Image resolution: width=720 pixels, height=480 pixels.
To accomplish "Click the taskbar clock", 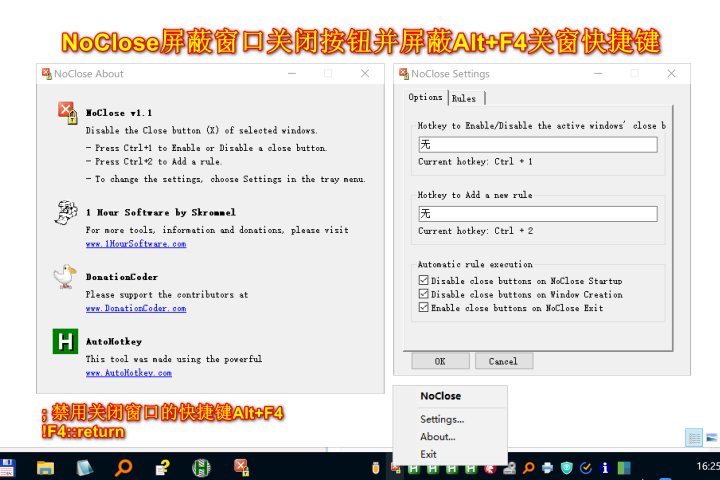I will (x=708, y=466).
